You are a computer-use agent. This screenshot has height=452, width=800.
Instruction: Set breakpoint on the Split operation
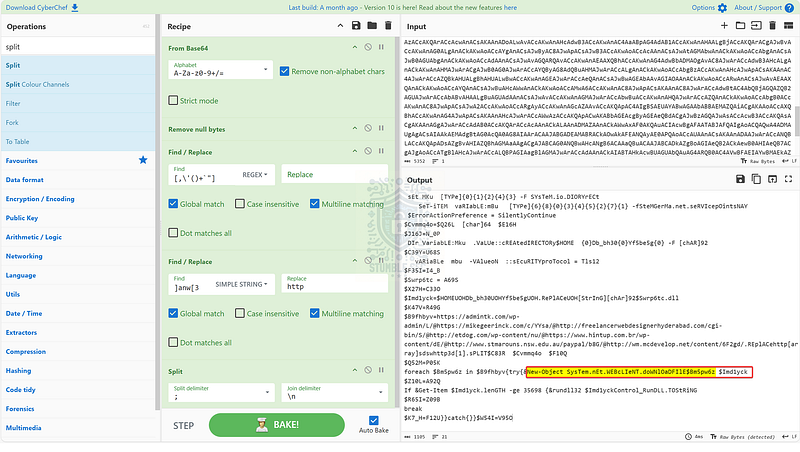click(381, 370)
